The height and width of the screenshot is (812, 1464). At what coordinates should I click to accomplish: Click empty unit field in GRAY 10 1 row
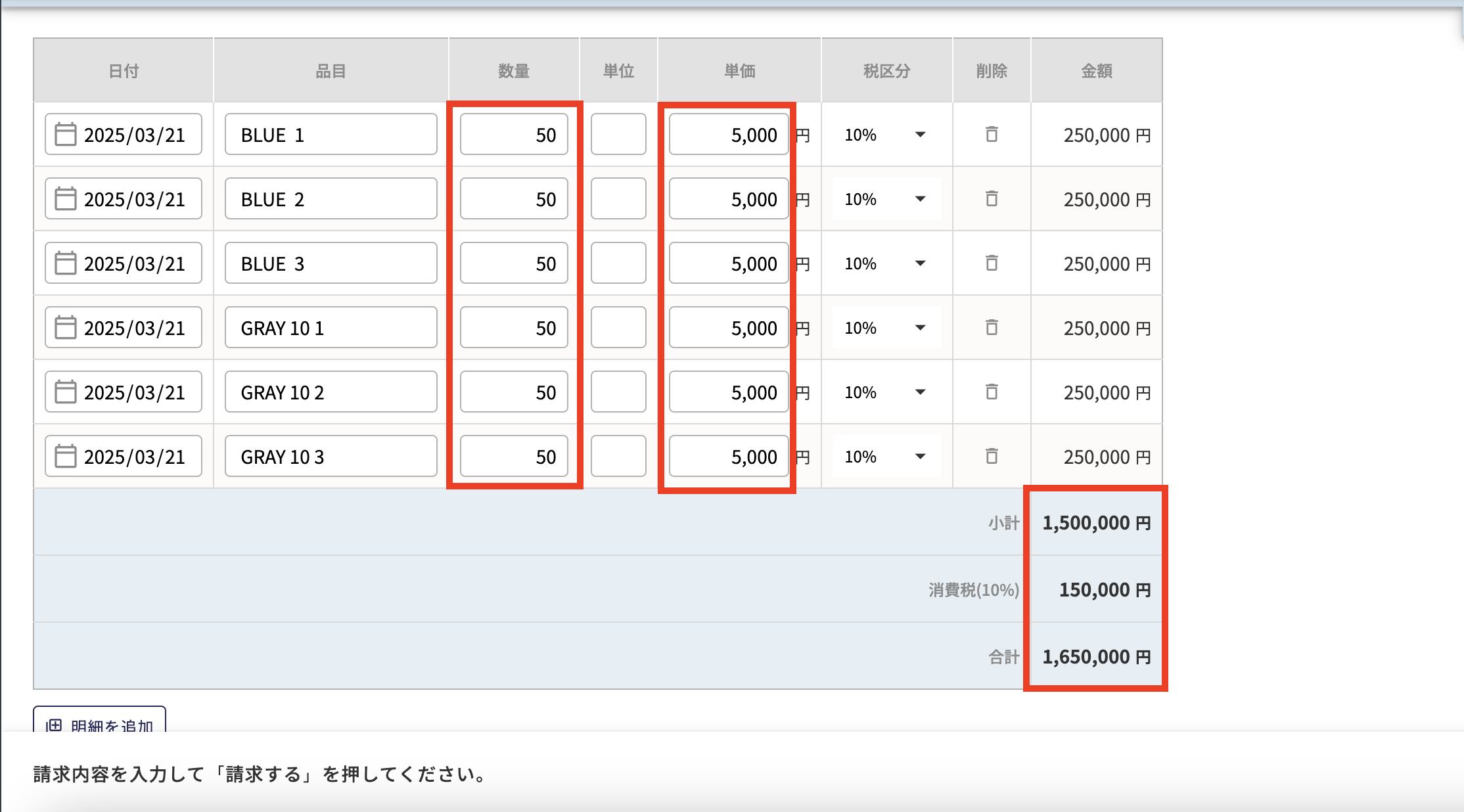coord(618,328)
